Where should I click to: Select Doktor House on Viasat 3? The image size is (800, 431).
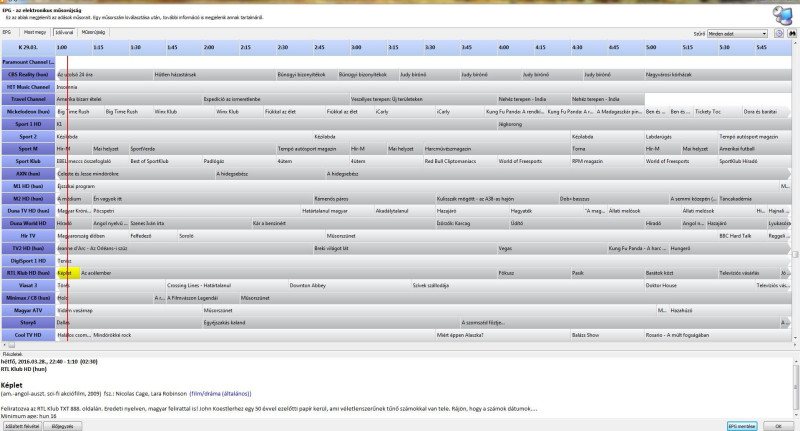[699, 286]
